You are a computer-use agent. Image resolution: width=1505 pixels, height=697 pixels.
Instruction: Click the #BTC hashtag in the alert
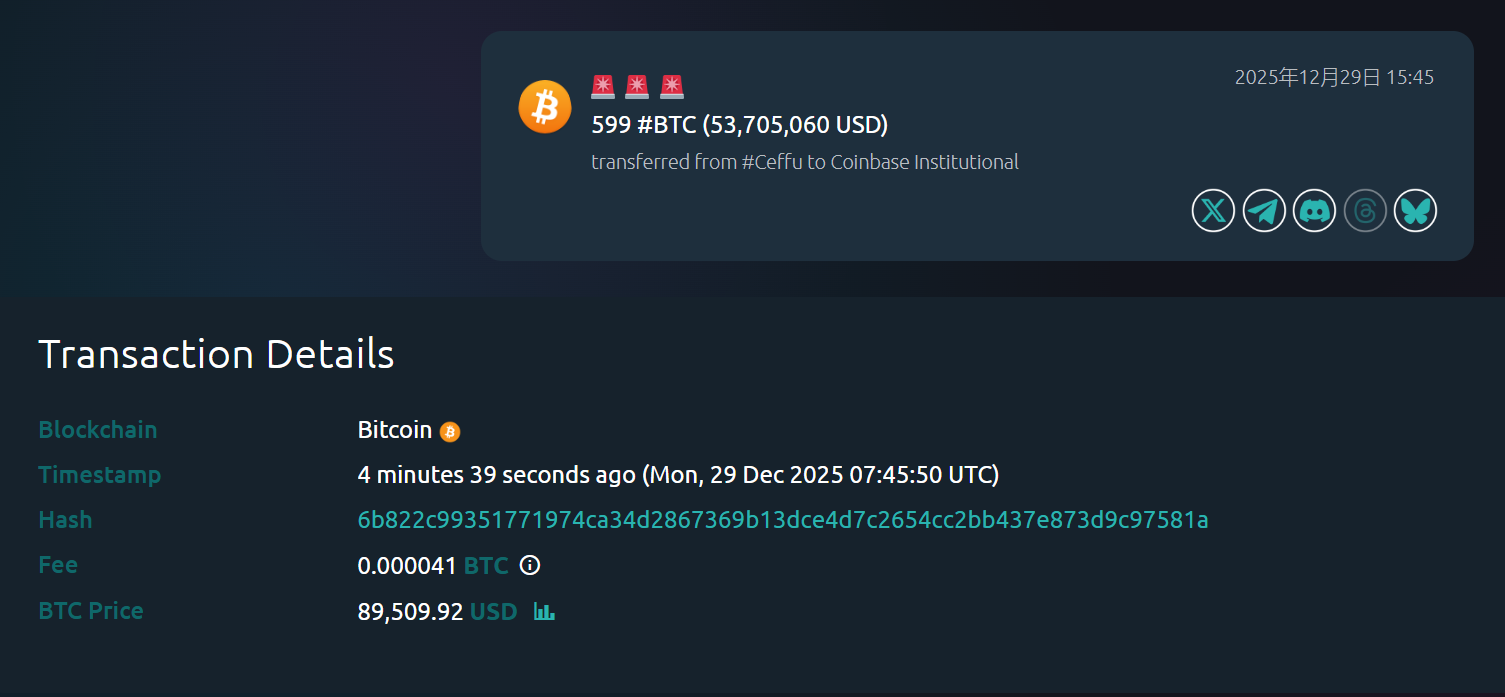click(666, 125)
